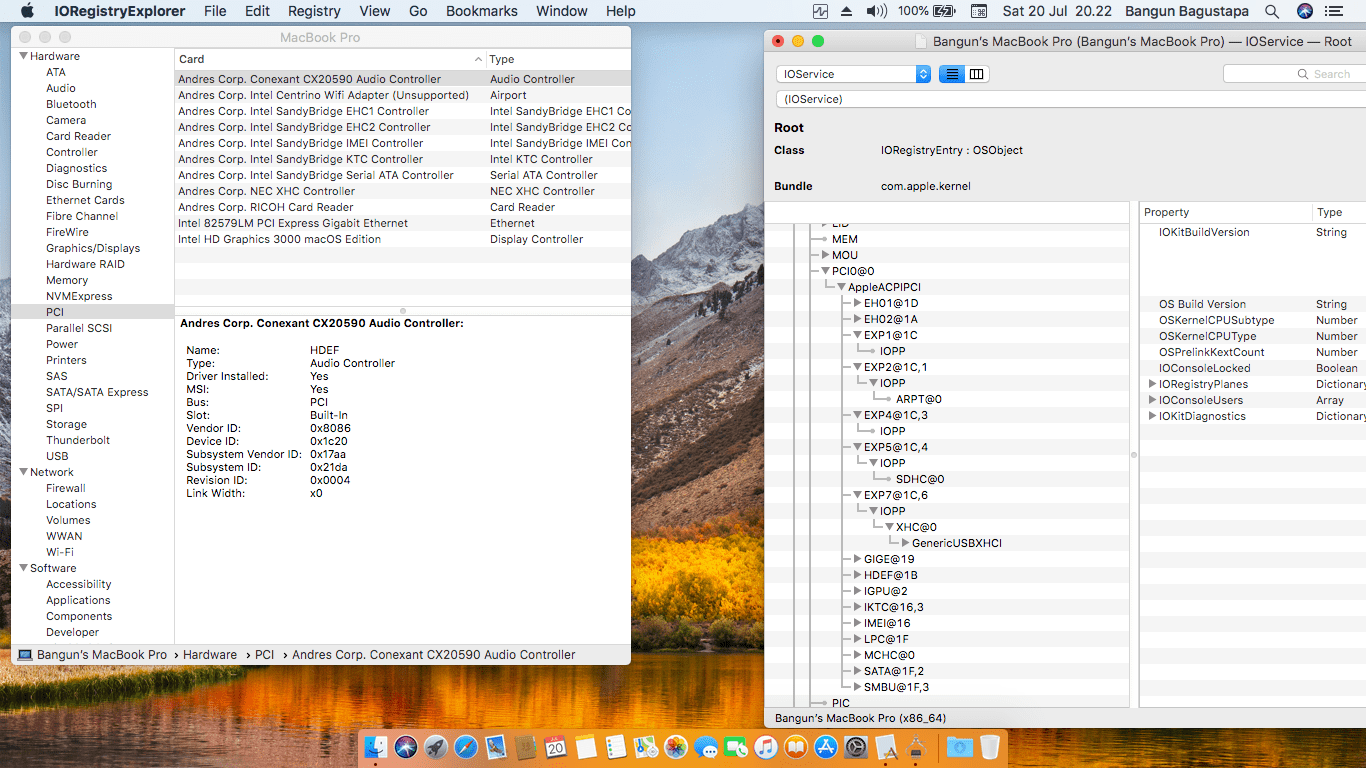Select Graphics/Displays in the sidebar
Image resolution: width=1366 pixels, height=768 pixels.
click(x=93, y=248)
